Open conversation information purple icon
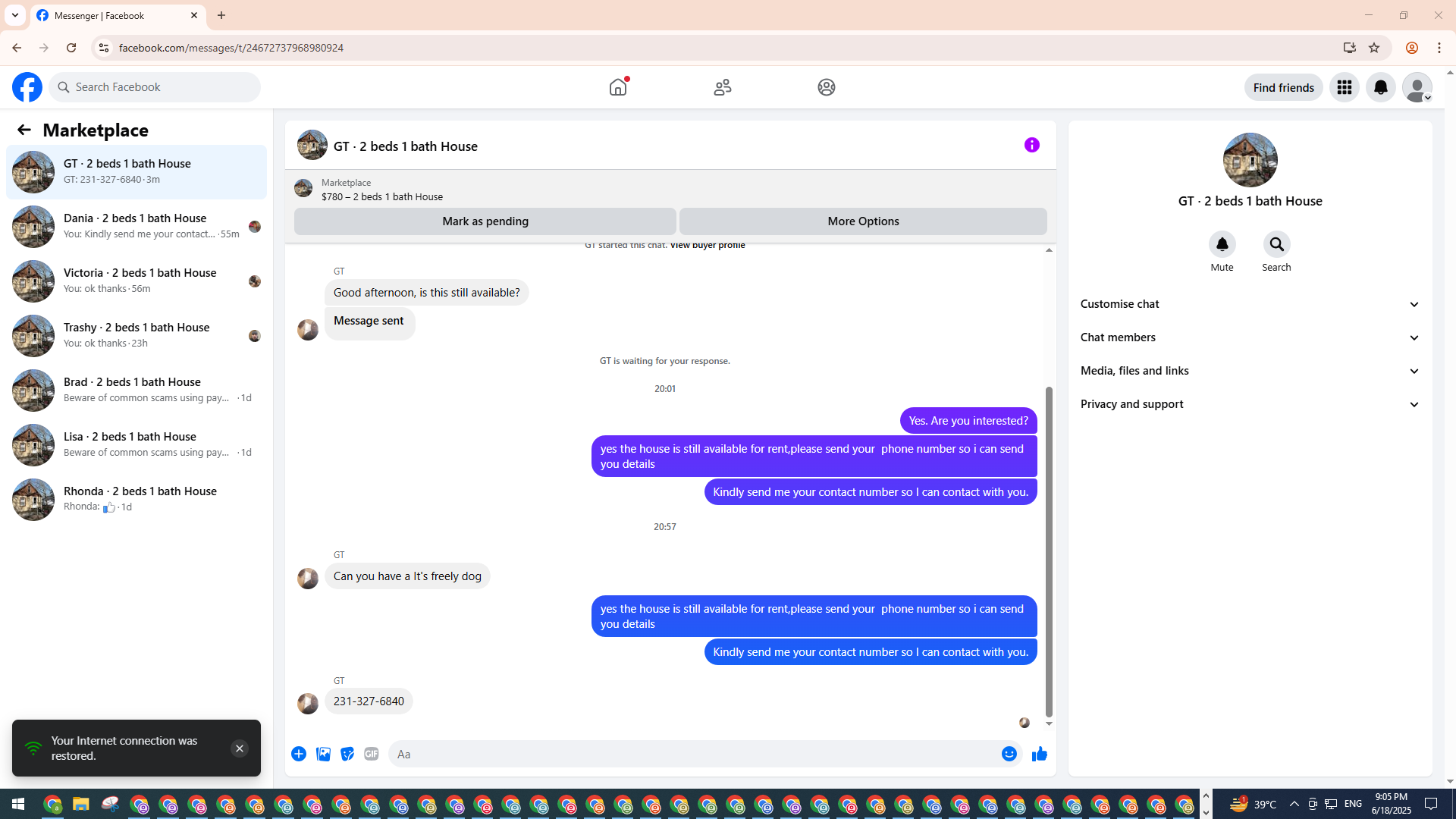The width and height of the screenshot is (1456, 819). click(1032, 145)
